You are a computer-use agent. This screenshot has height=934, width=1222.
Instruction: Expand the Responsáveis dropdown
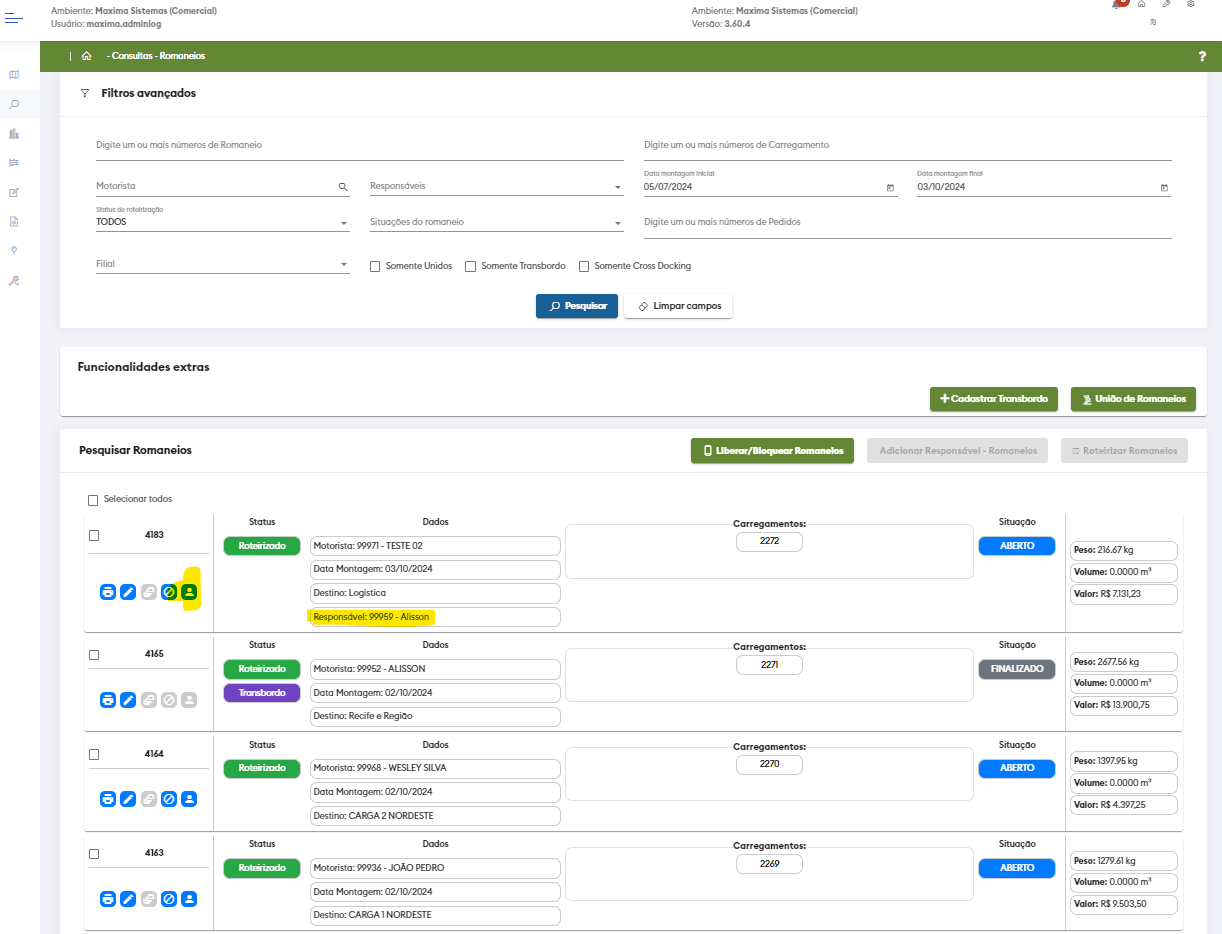pos(496,187)
